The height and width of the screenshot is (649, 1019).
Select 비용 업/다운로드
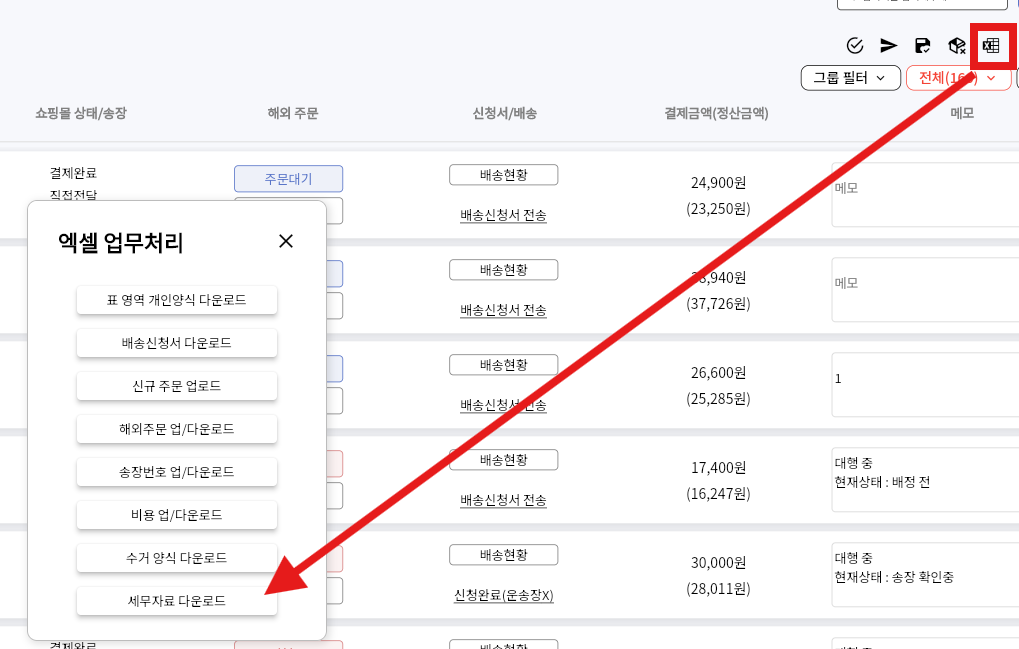point(176,515)
